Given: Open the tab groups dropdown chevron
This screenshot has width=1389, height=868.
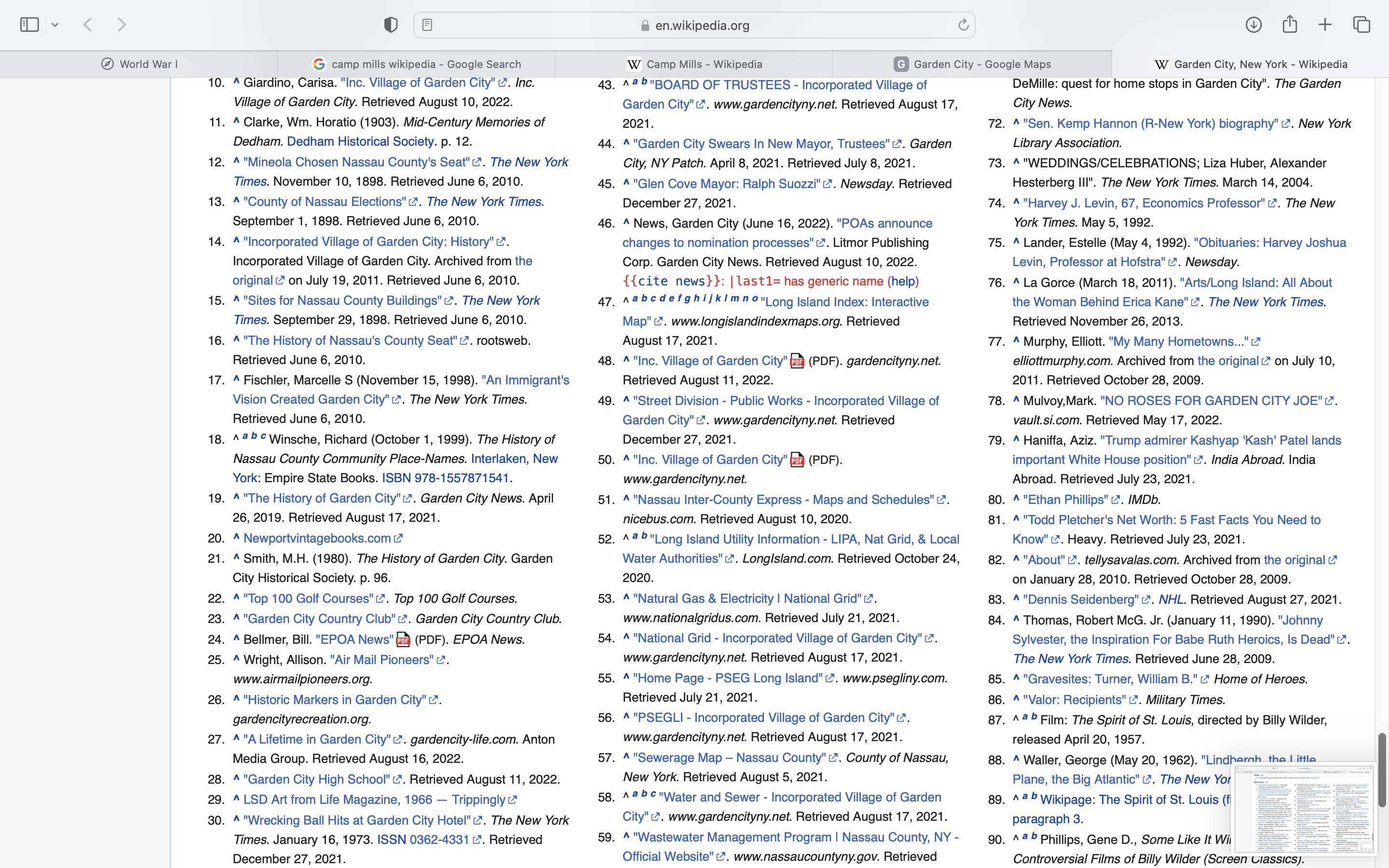Looking at the screenshot, I should [55, 25].
